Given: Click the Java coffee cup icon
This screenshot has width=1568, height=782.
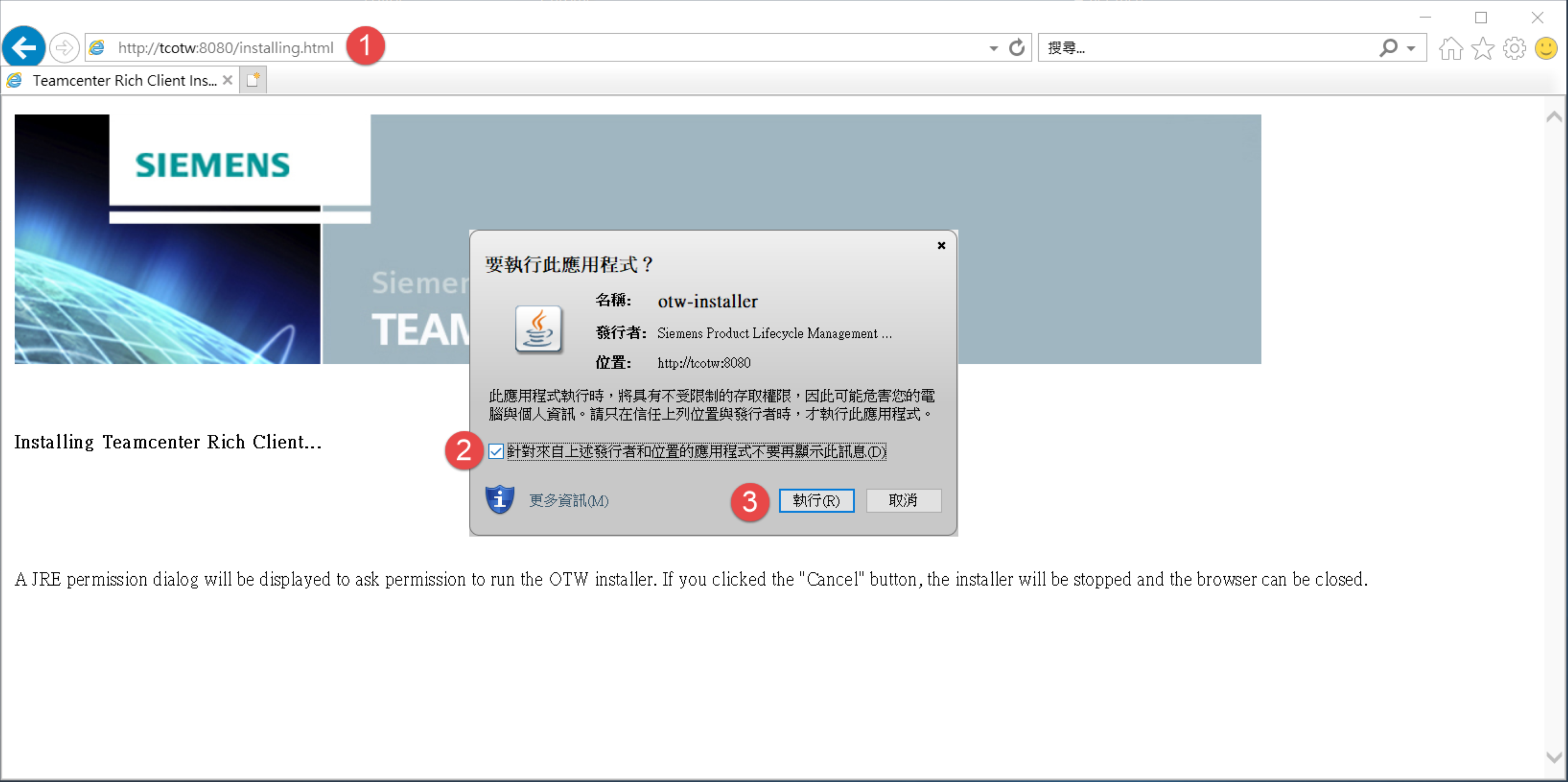Looking at the screenshot, I should (x=539, y=329).
